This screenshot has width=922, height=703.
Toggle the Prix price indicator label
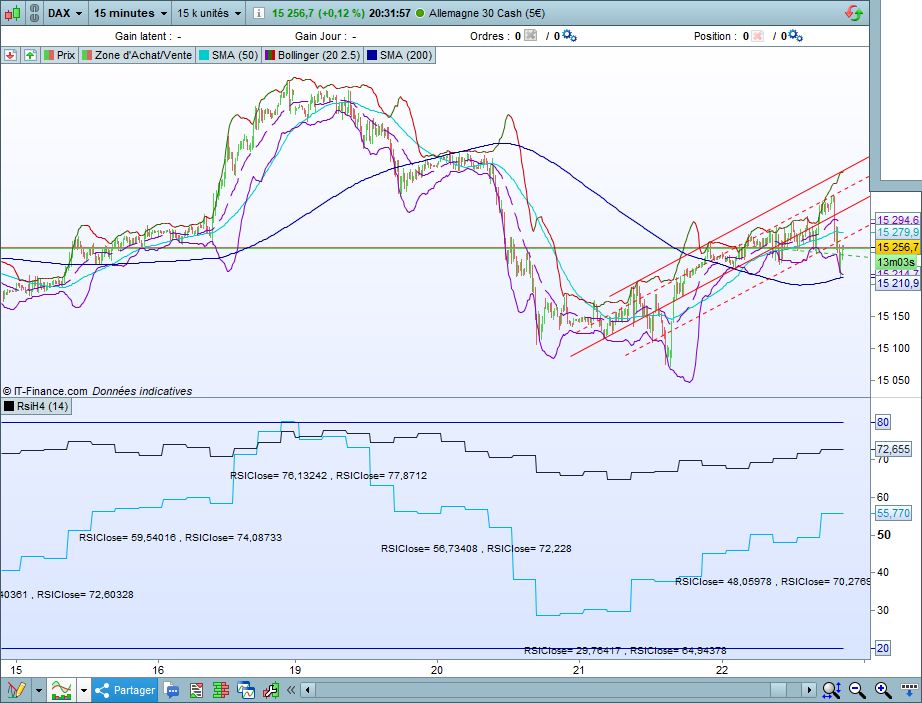pos(58,55)
